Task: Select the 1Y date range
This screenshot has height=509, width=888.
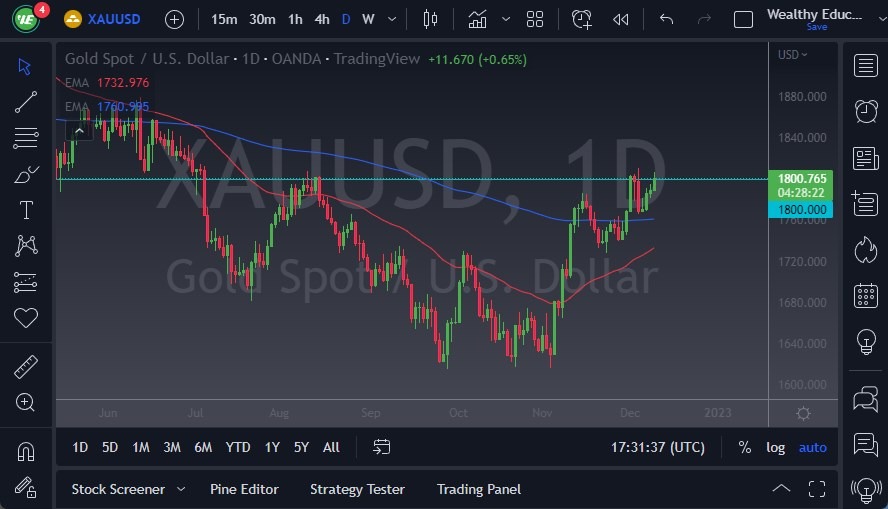Action: pyautogui.click(x=272, y=447)
